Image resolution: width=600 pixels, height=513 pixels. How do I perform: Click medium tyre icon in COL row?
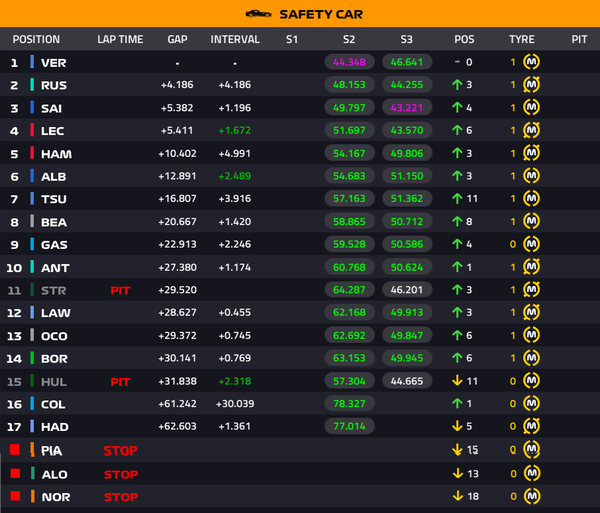pos(532,403)
